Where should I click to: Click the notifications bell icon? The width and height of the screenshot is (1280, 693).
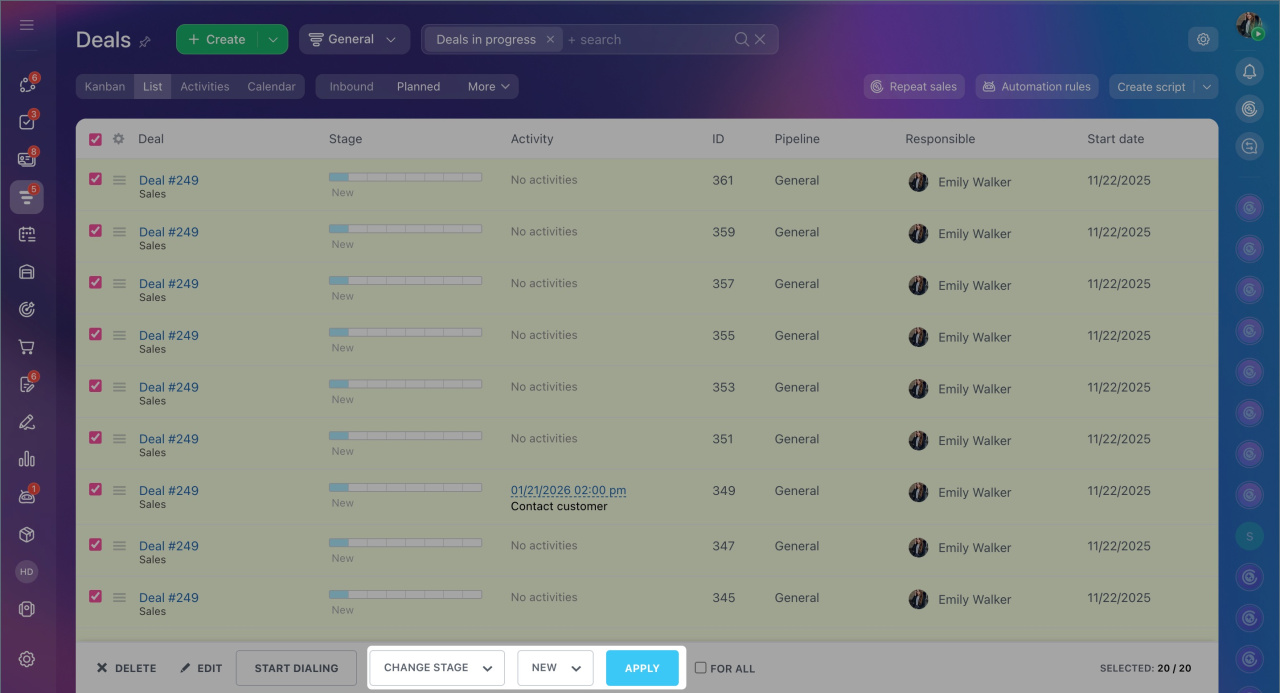(1249, 71)
